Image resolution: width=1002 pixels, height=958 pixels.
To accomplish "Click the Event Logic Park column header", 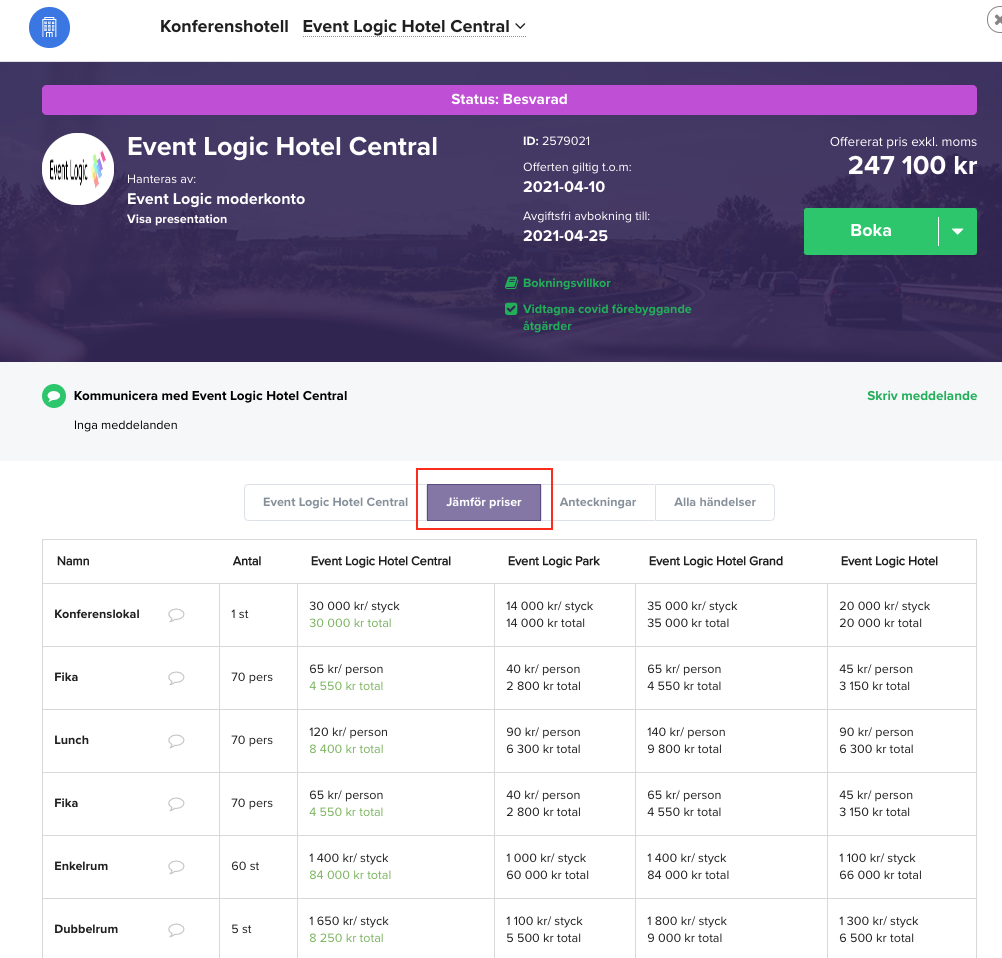I will point(553,561).
